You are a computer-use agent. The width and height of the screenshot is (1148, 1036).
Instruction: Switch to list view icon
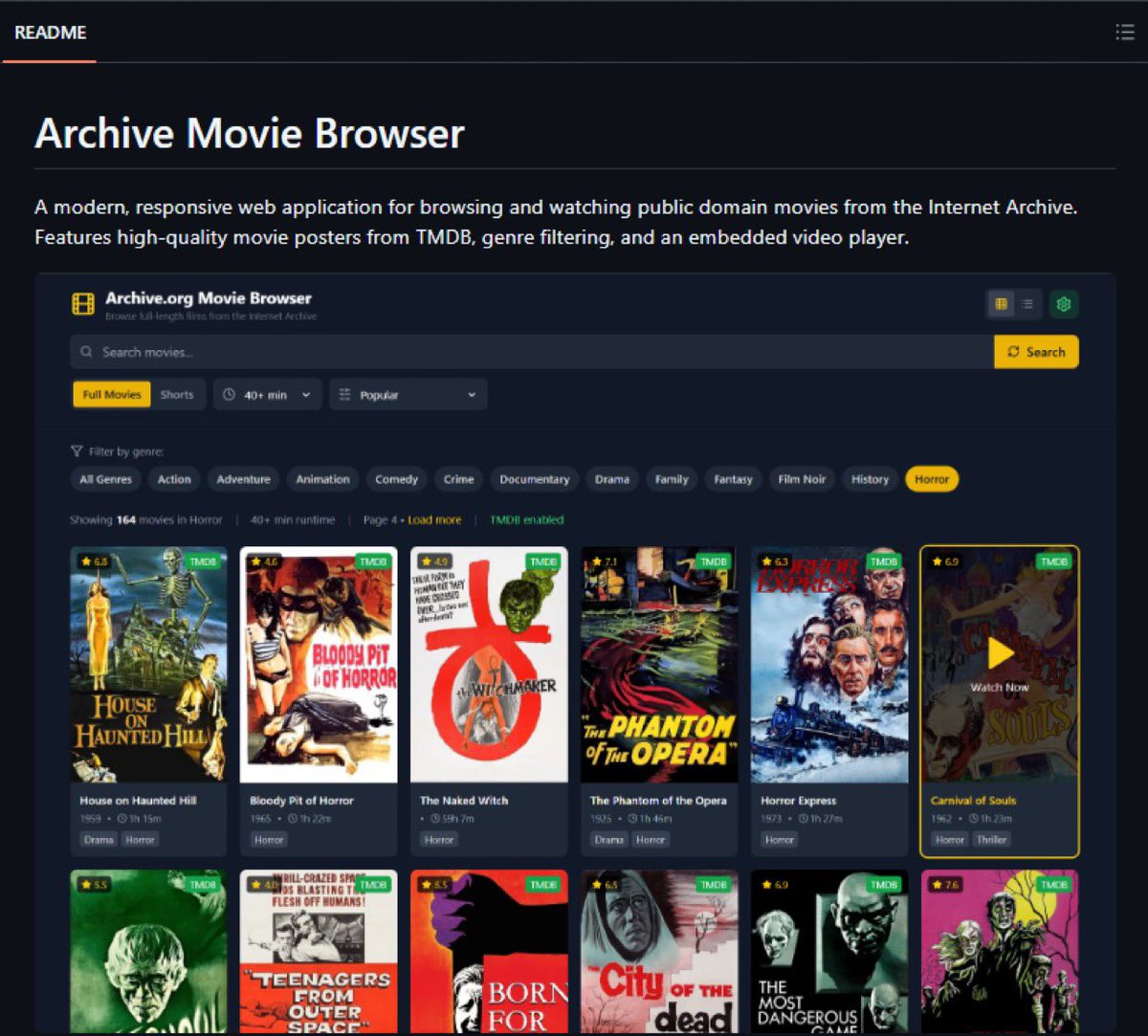click(1027, 304)
